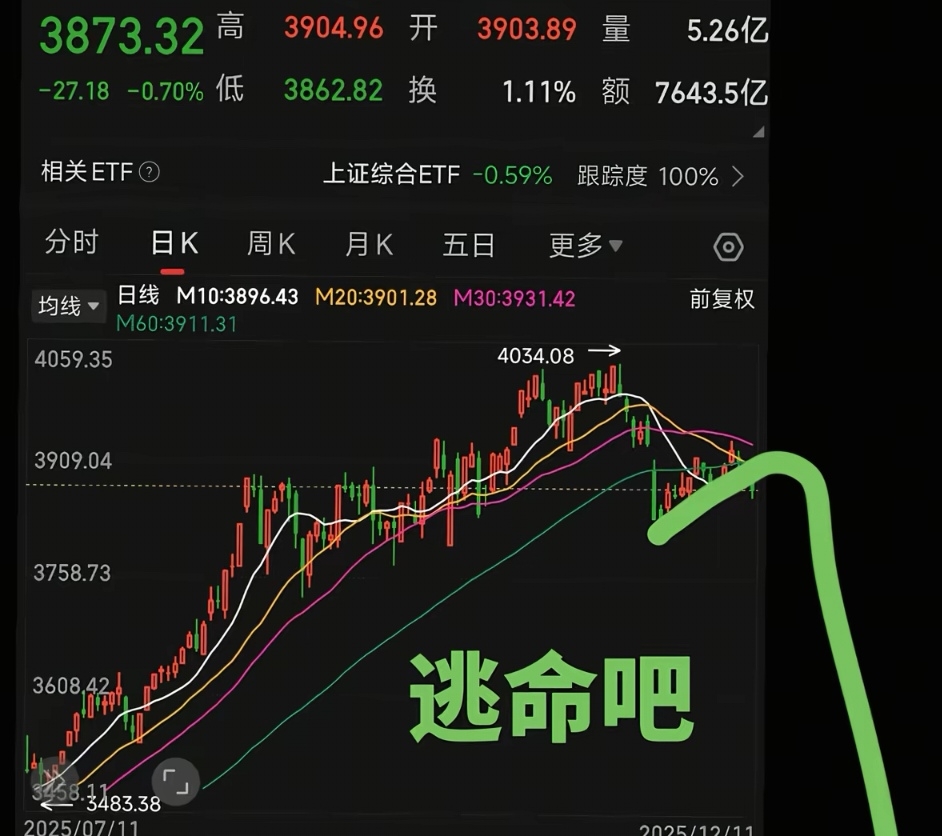Click the arrow beside 3483.38 low label
This screenshot has height=836, width=942.
click(56, 804)
